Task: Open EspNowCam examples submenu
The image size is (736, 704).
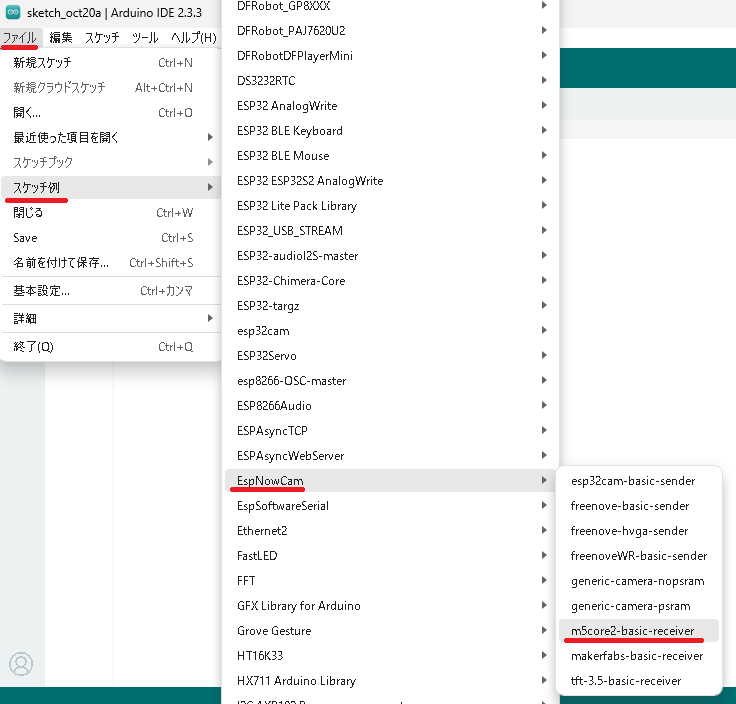Action: pyautogui.click(x=391, y=481)
